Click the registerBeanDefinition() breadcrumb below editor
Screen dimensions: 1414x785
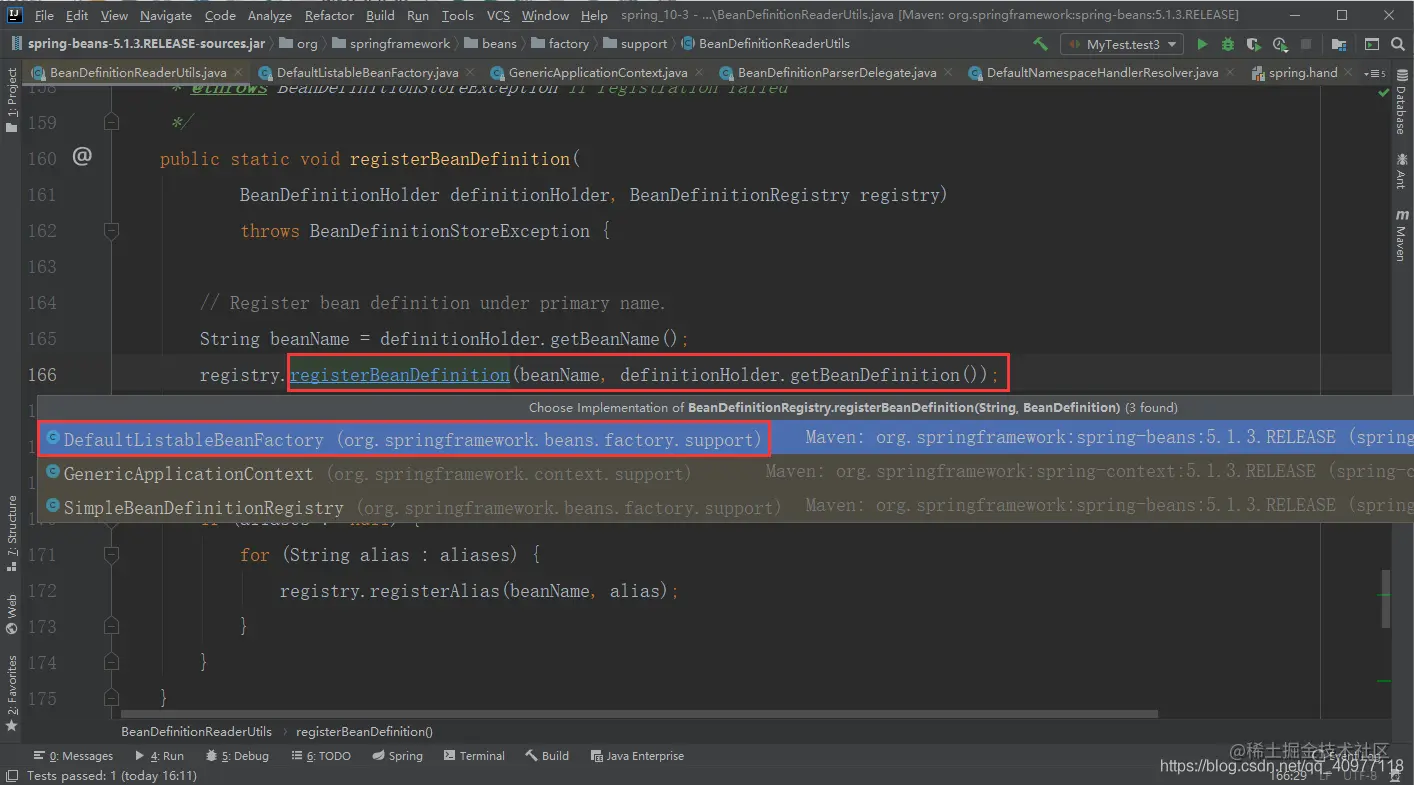point(365,731)
